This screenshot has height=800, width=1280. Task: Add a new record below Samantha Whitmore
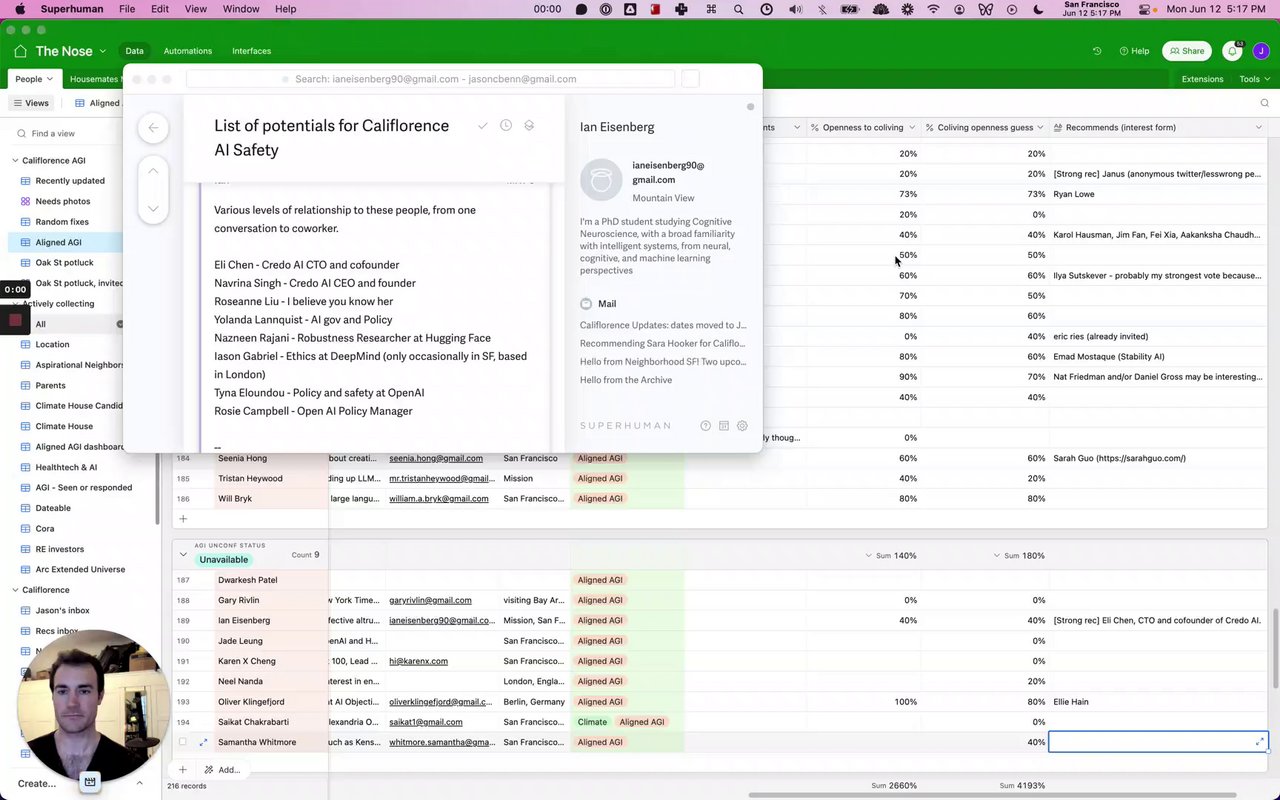point(183,769)
